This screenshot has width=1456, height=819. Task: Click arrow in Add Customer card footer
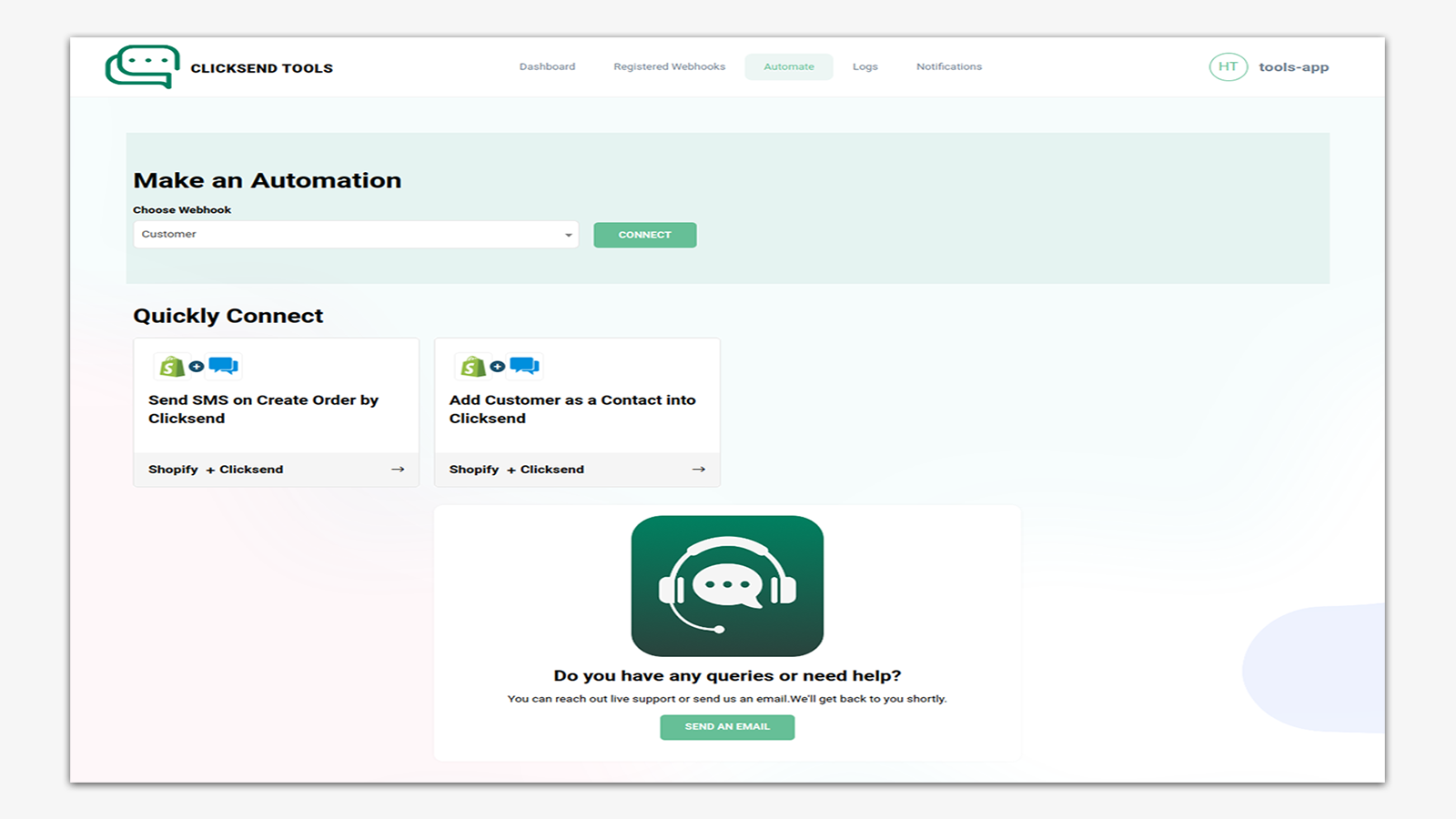point(699,470)
